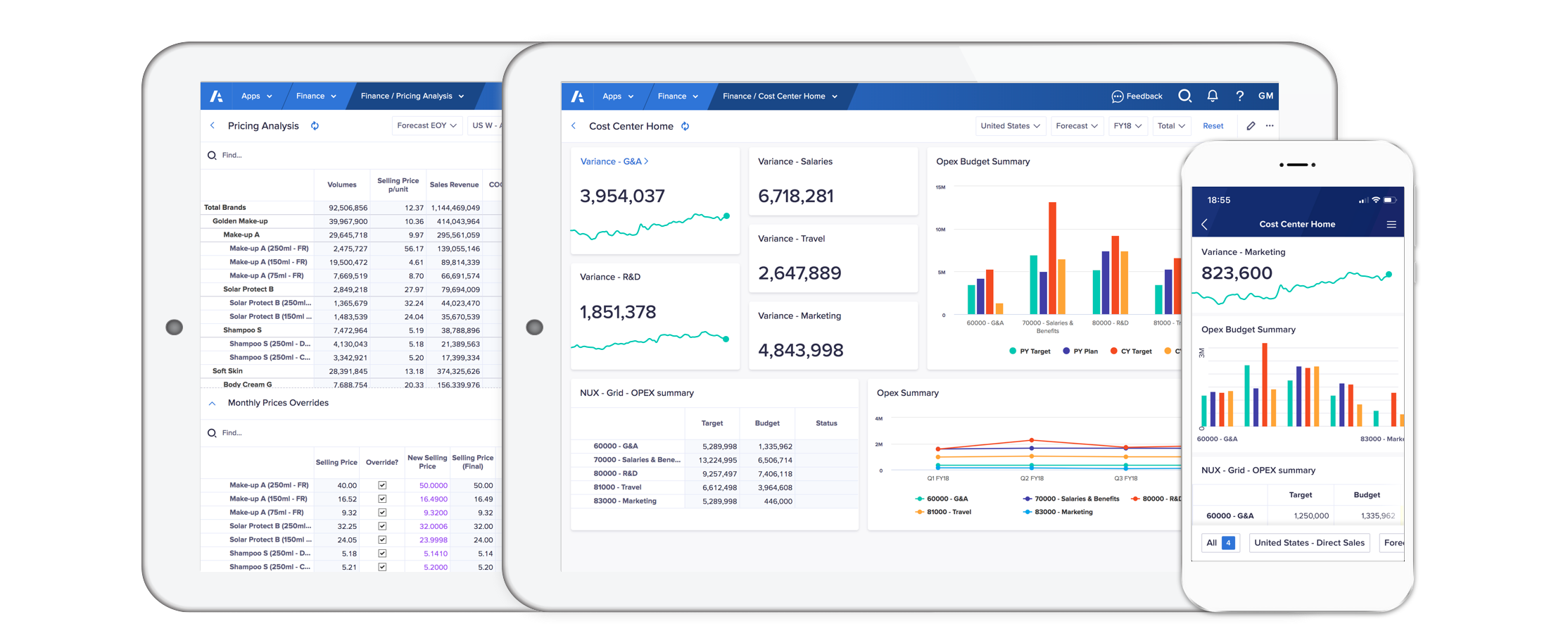Click the Feedback chat icon
The width and height of the screenshot is (1568, 643).
tap(1117, 96)
